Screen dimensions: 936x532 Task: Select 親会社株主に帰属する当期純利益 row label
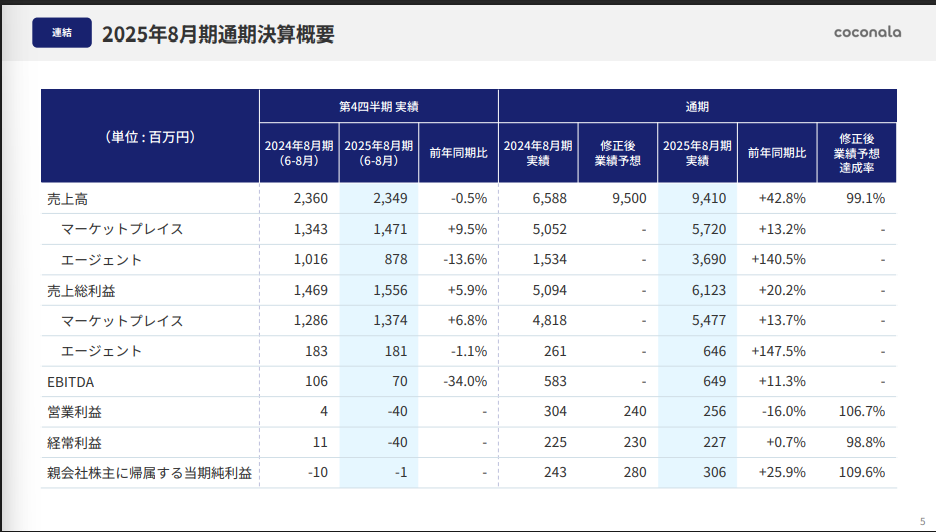(x=148, y=473)
